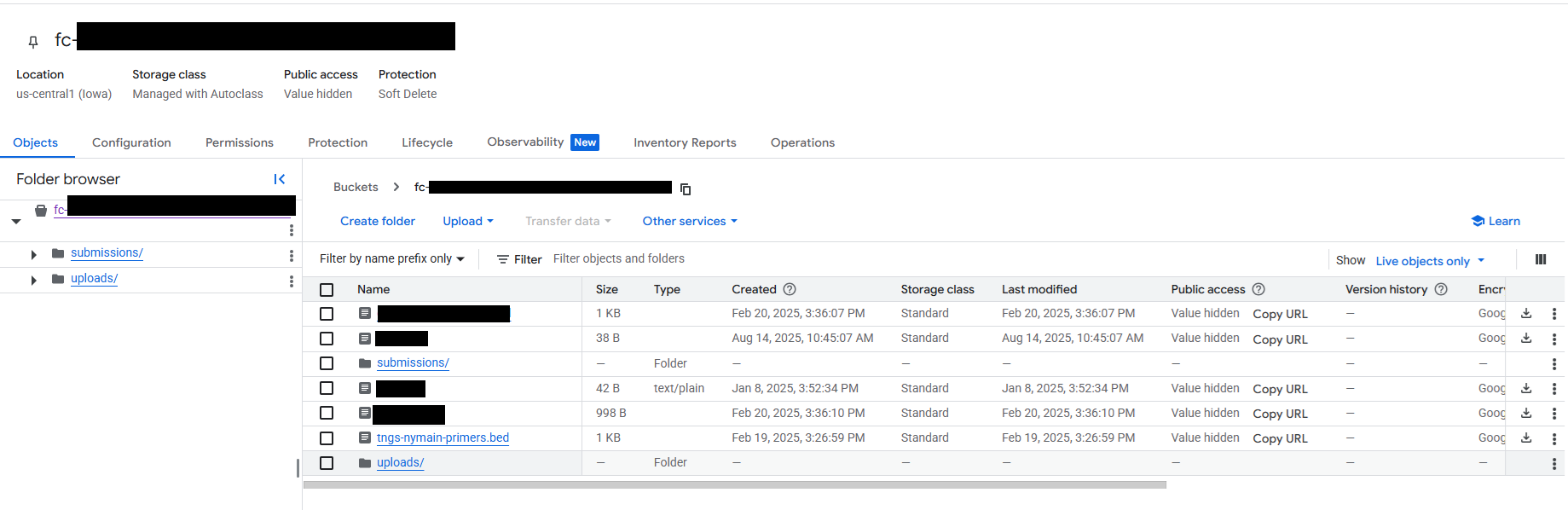Open the Lifecycle tab
The height and width of the screenshot is (510, 1568).
point(427,142)
